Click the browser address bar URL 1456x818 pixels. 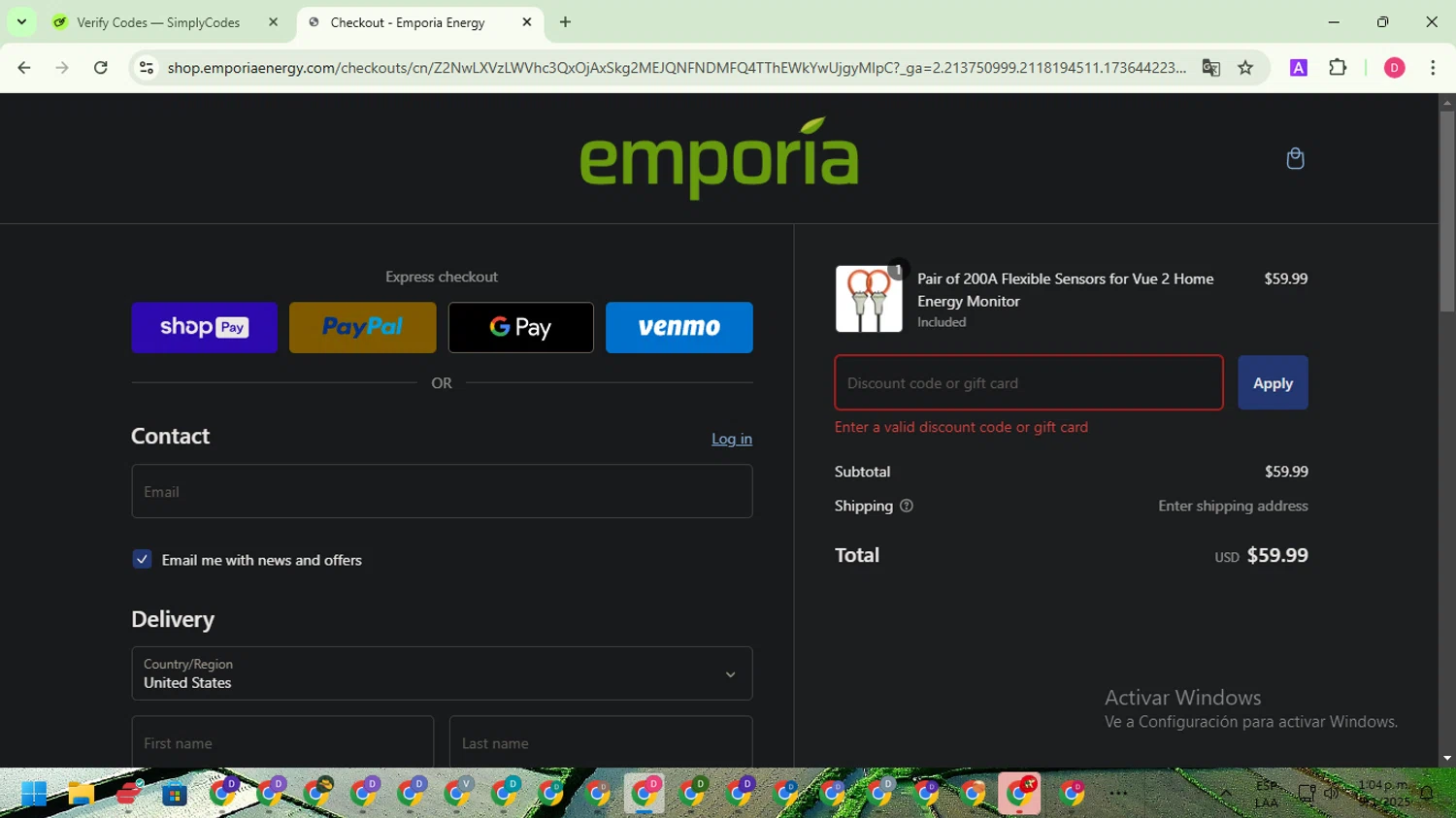tap(676, 67)
